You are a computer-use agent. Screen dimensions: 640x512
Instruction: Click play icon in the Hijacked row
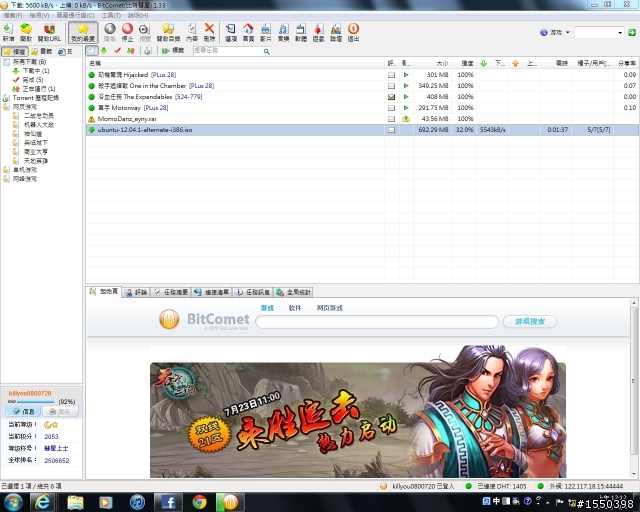point(406,75)
